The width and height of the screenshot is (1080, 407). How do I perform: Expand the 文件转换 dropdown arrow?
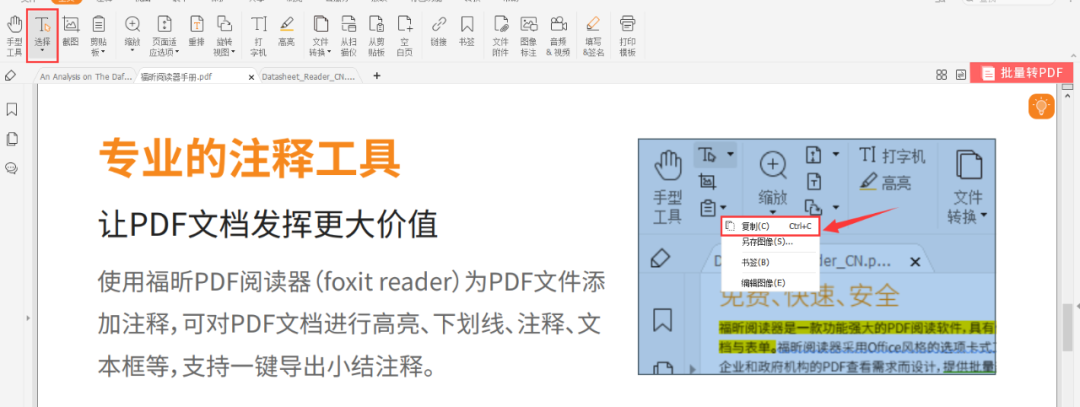tap(331, 52)
